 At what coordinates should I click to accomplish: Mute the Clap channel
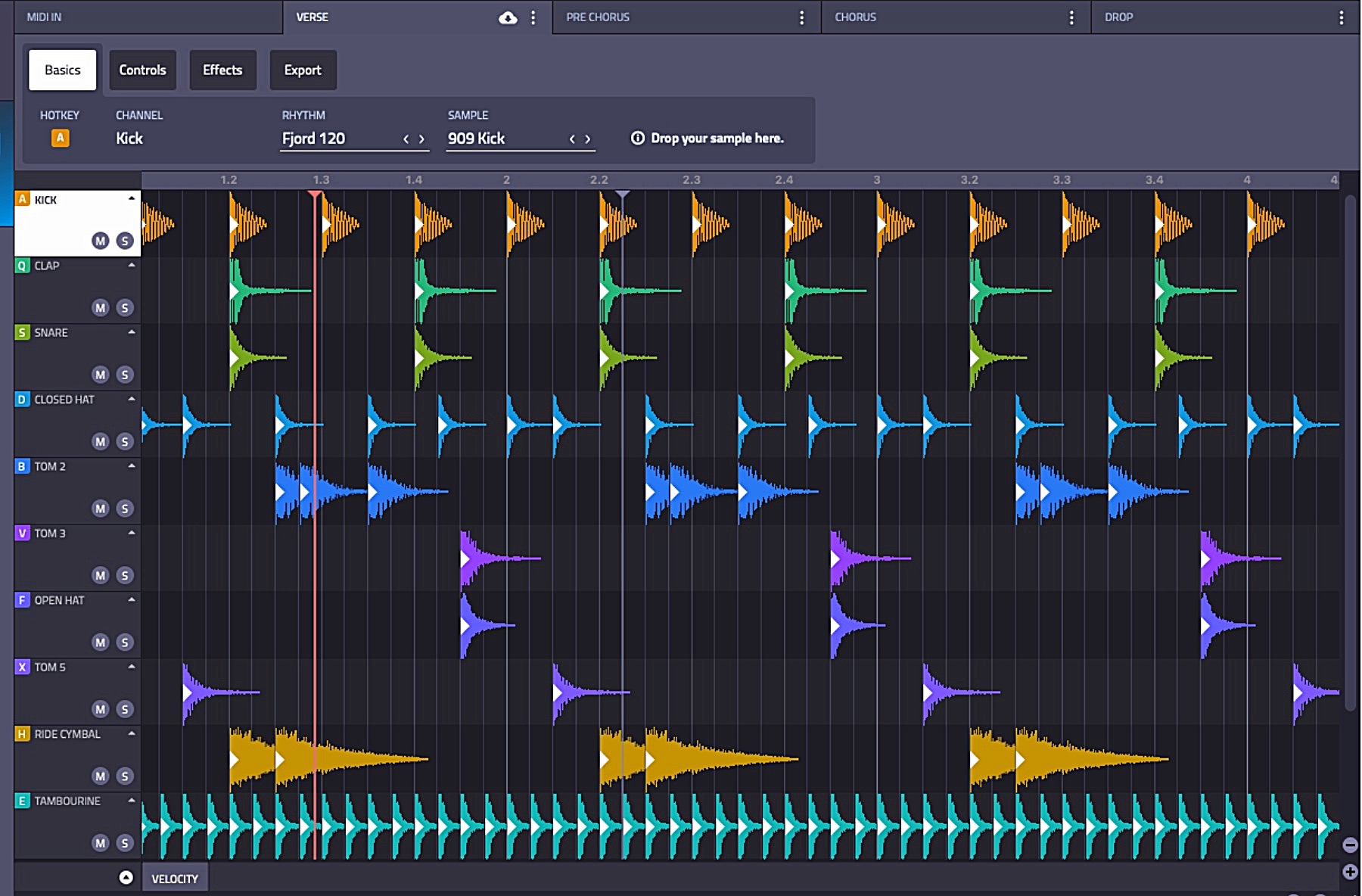(101, 308)
